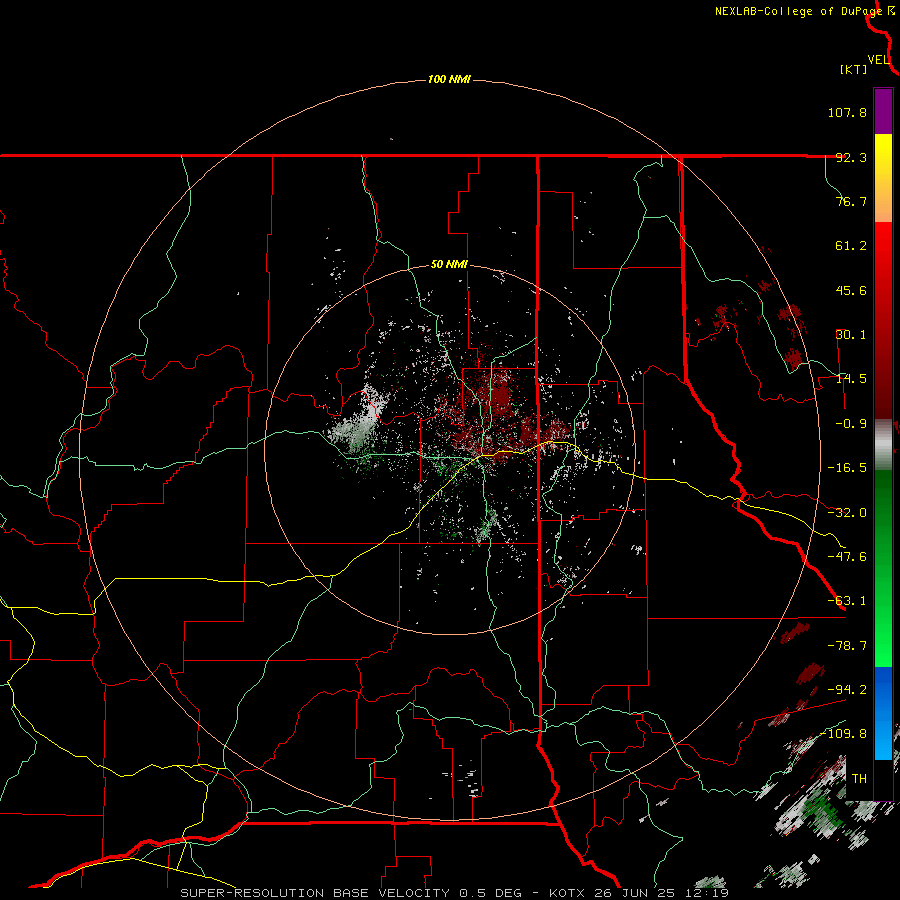Click the -78.7 legend value
The image size is (900, 900).
point(847,646)
